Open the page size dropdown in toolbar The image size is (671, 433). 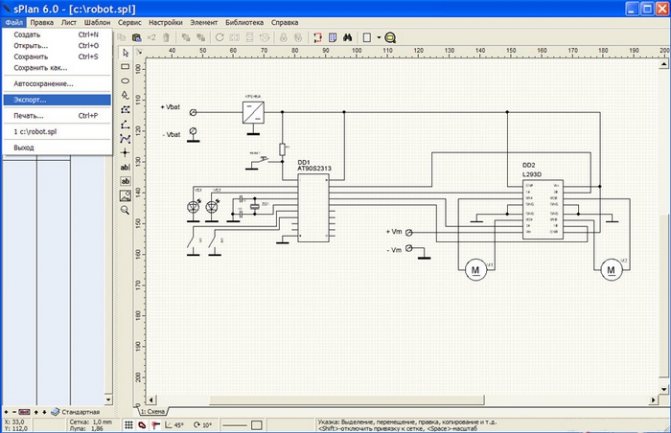pos(377,37)
